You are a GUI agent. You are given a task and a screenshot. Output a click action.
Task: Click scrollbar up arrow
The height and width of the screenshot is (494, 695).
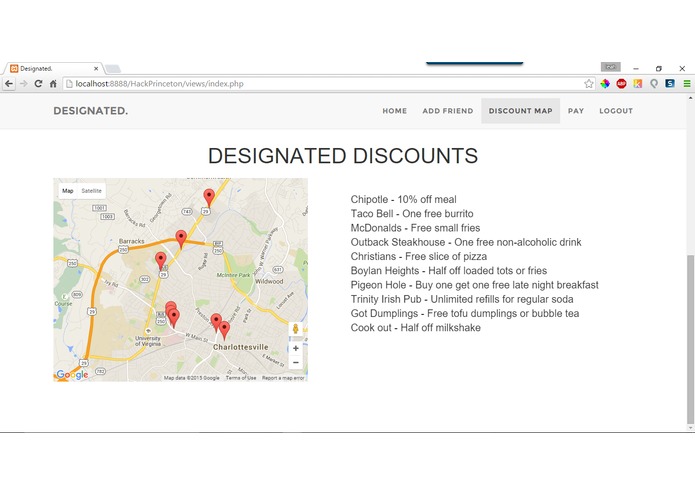[x=690, y=98]
